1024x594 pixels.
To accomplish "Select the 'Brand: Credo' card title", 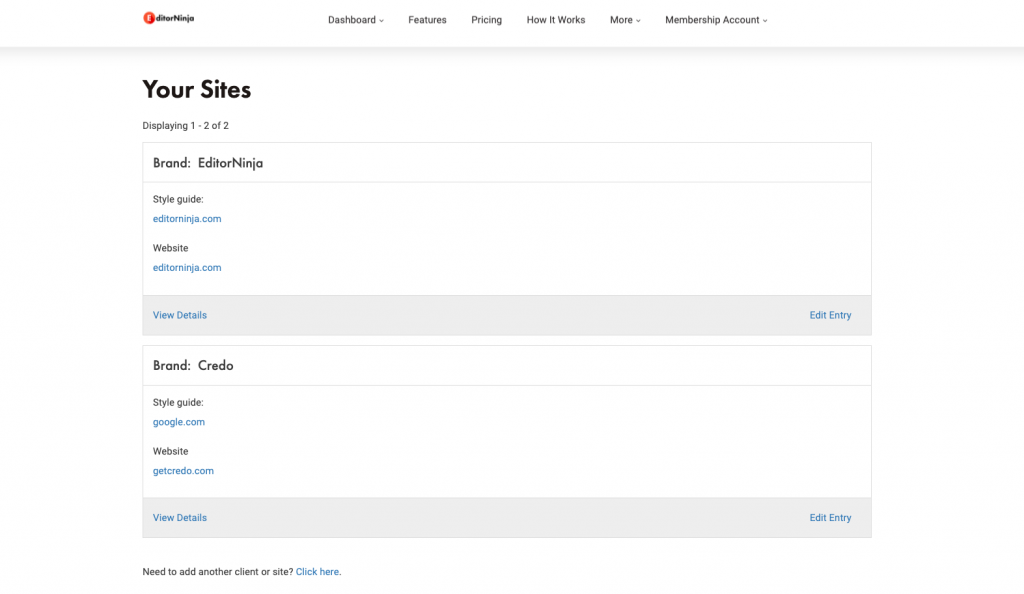I will click(193, 366).
